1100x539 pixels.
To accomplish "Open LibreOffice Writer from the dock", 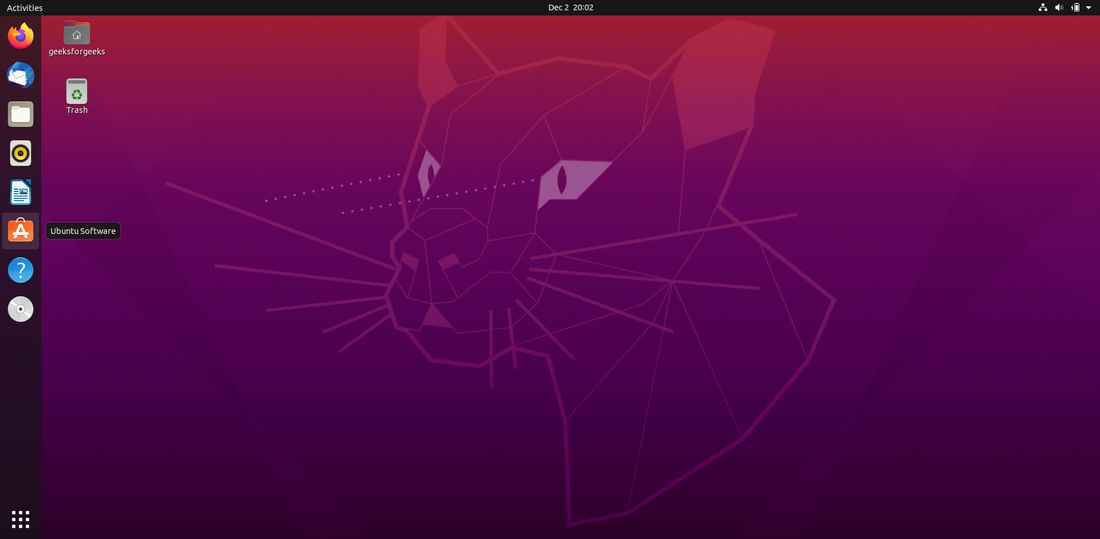I will pos(20,192).
